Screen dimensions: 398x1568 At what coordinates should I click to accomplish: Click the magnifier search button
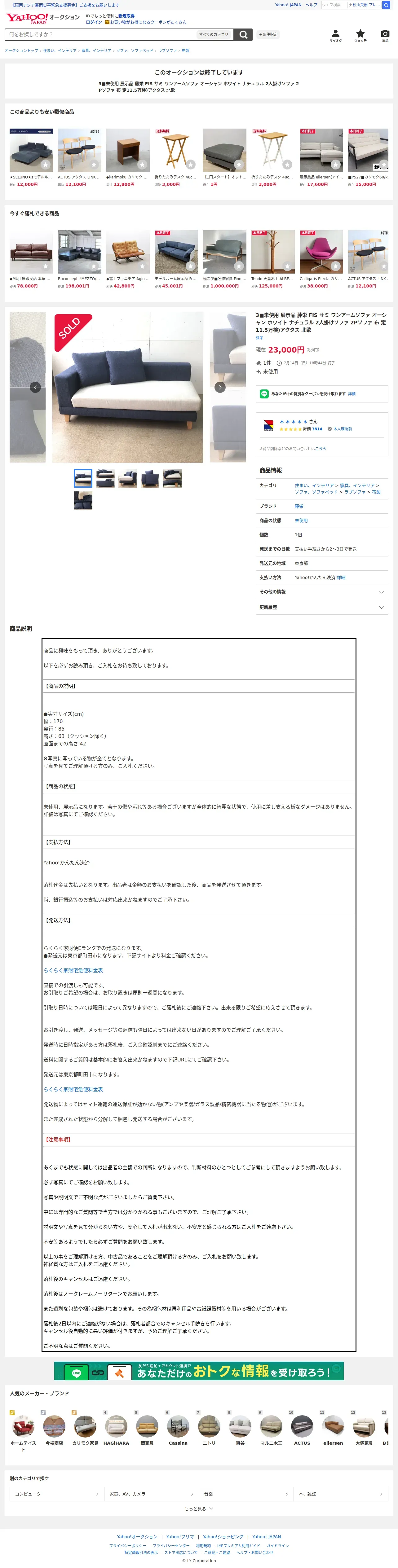pyautogui.click(x=243, y=35)
